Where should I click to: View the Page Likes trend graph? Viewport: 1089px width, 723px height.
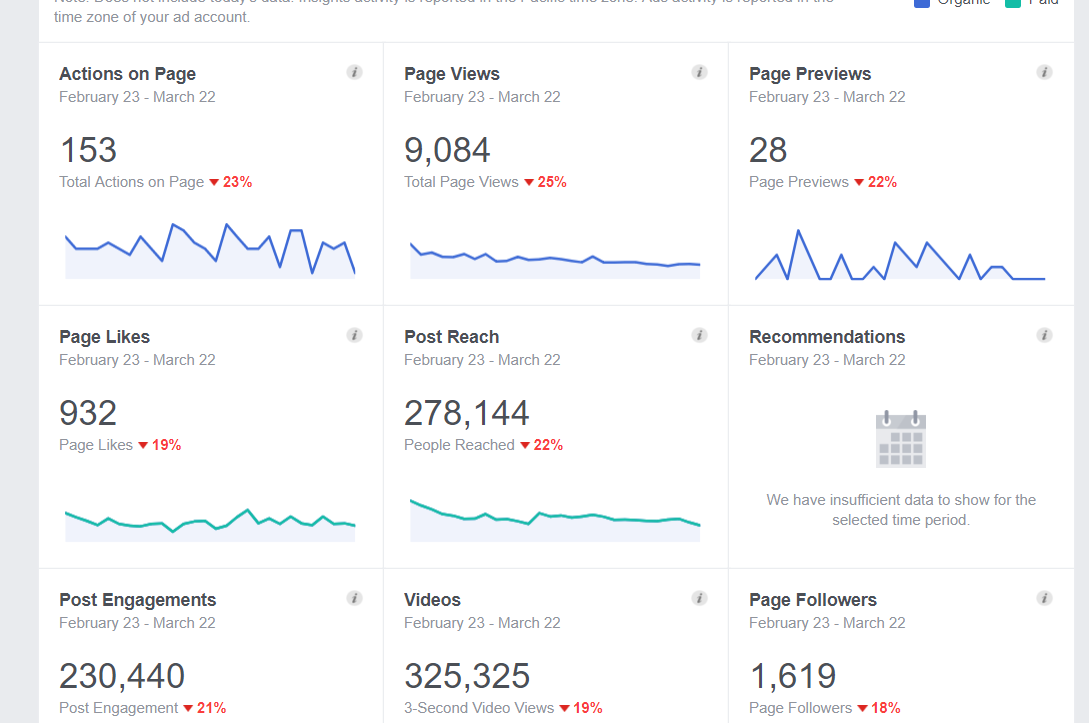tap(210, 525)
